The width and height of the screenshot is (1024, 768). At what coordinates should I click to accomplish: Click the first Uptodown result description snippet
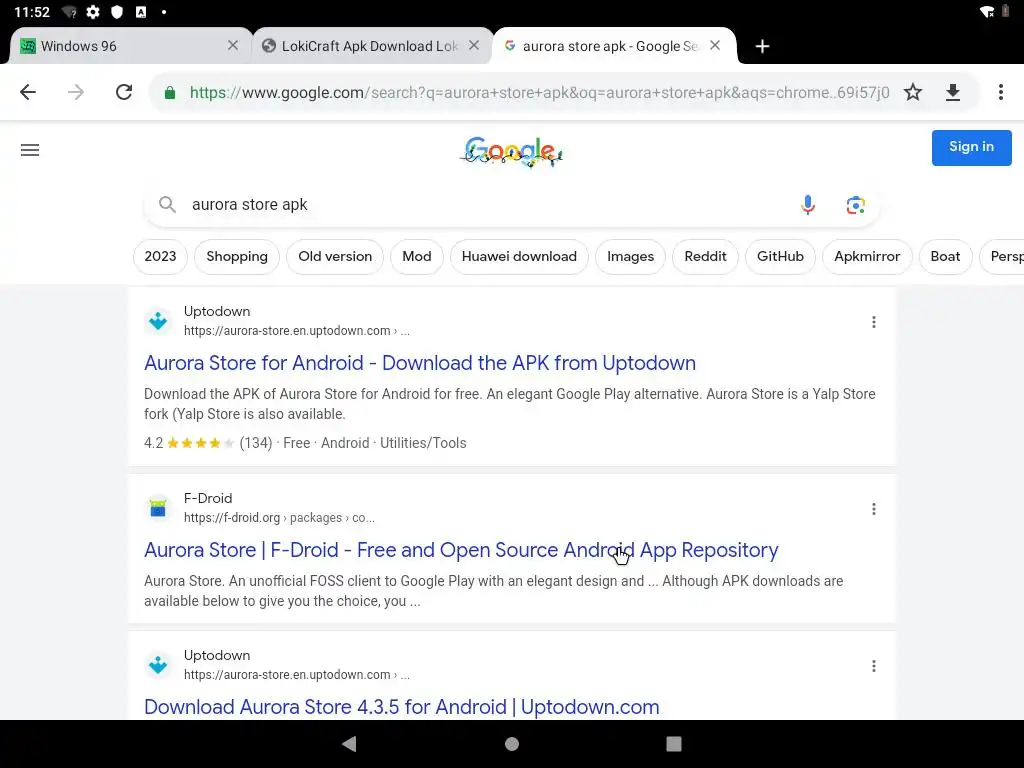pyautogui.click(x=509, y=404)
